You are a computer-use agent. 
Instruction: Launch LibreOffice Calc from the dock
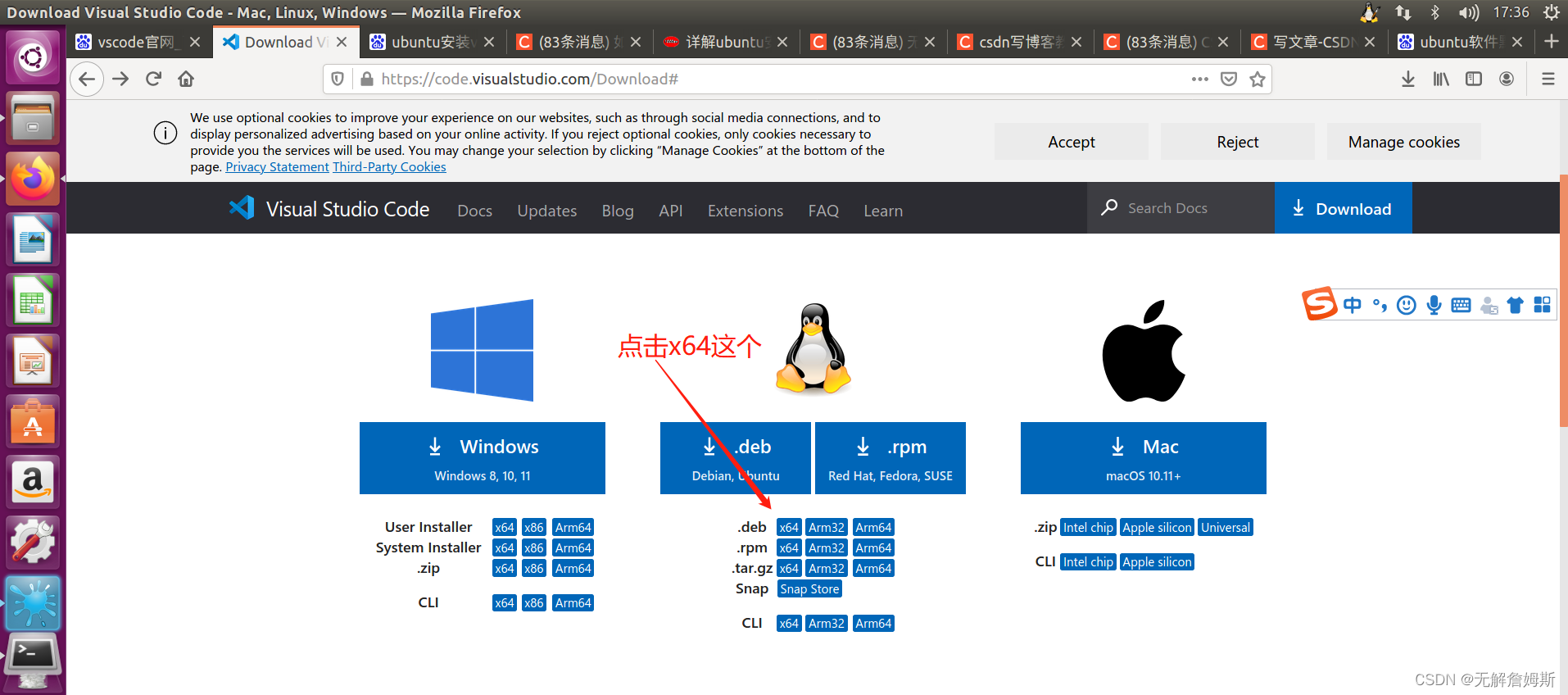pos(33,299)
